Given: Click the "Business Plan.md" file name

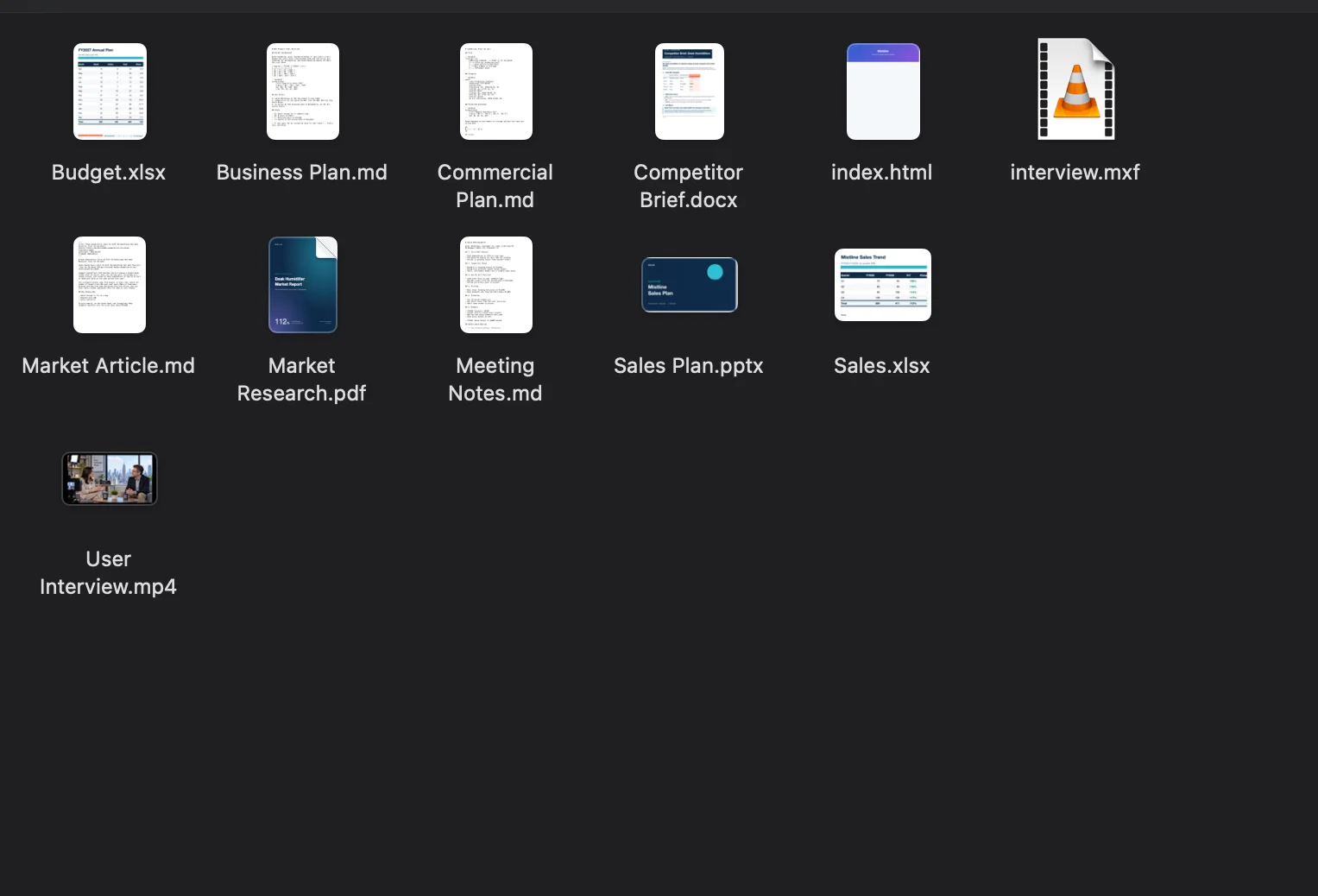Looking at the screenshot, I should tap(302, 173).
